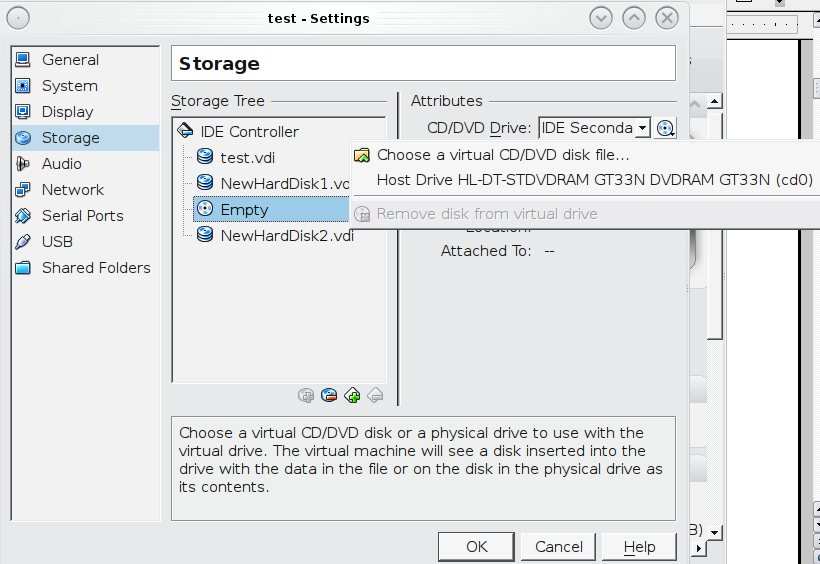The height and width of the screenshot is (564, 820).
Task: Show the Serial Ports settings
Action: [x=82, y=216]
